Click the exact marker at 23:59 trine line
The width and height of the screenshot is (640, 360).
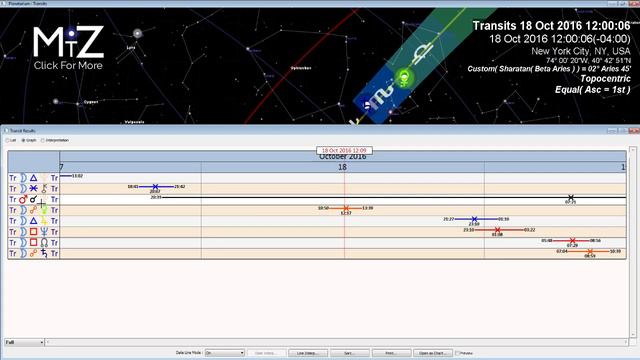[x=474, y=219]
